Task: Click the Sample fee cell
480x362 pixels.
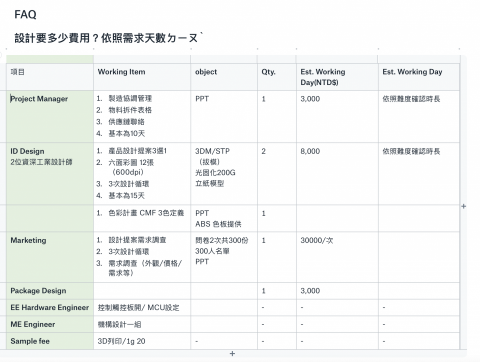Action: (50, 341)
